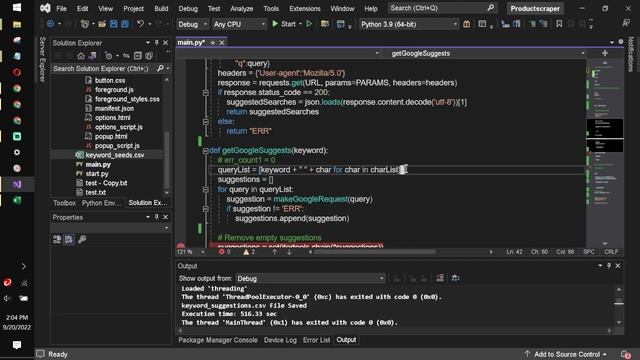Click the editor horizontal scrollbar thumb
The image size is (640, 360).
coord(374,252)
